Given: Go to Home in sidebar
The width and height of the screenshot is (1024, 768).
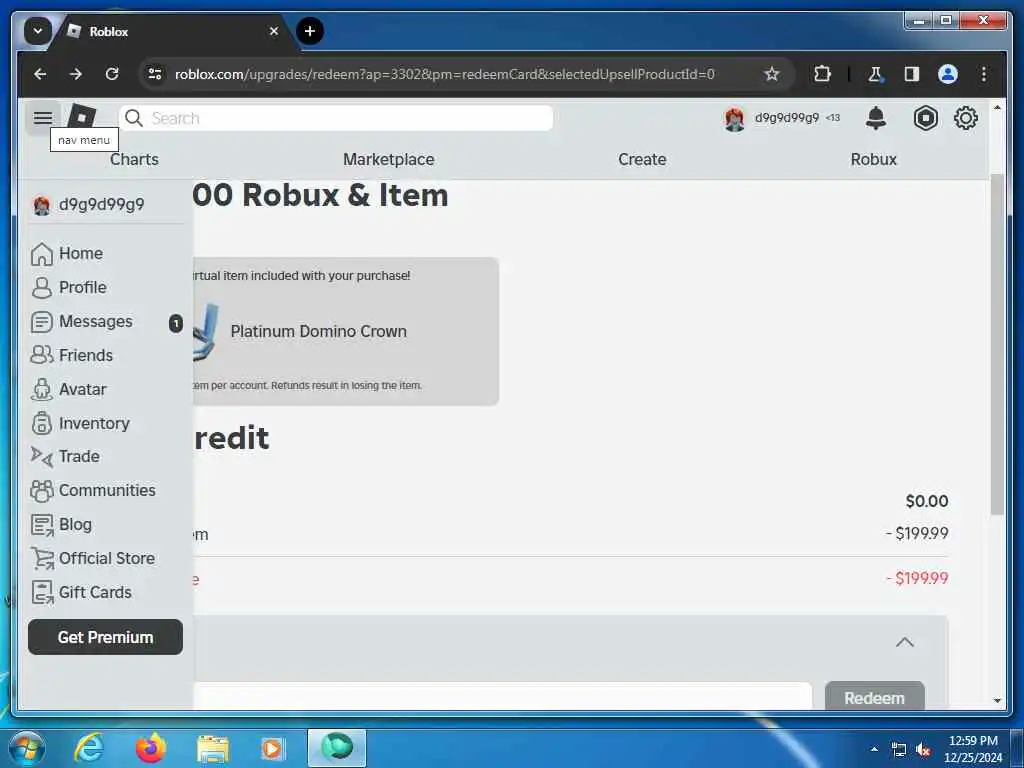Looking at the screenshot, I should [80, 253].
